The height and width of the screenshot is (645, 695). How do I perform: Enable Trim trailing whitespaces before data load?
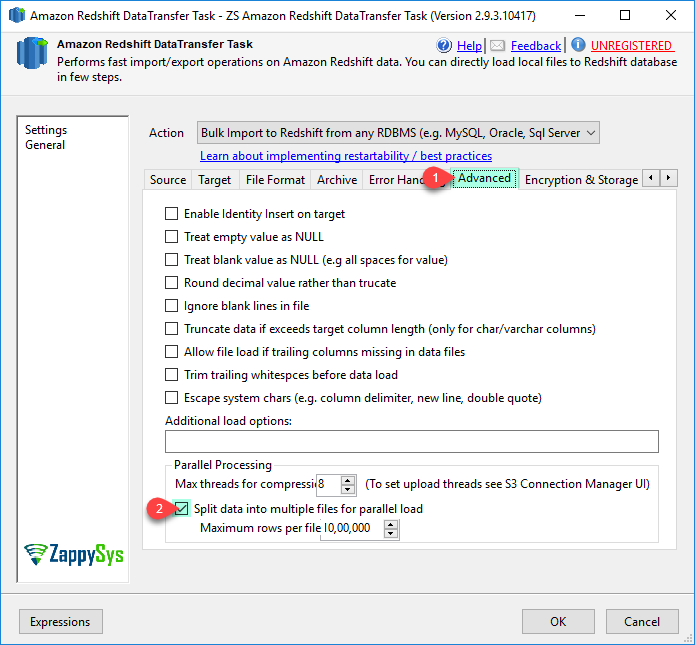171,375
